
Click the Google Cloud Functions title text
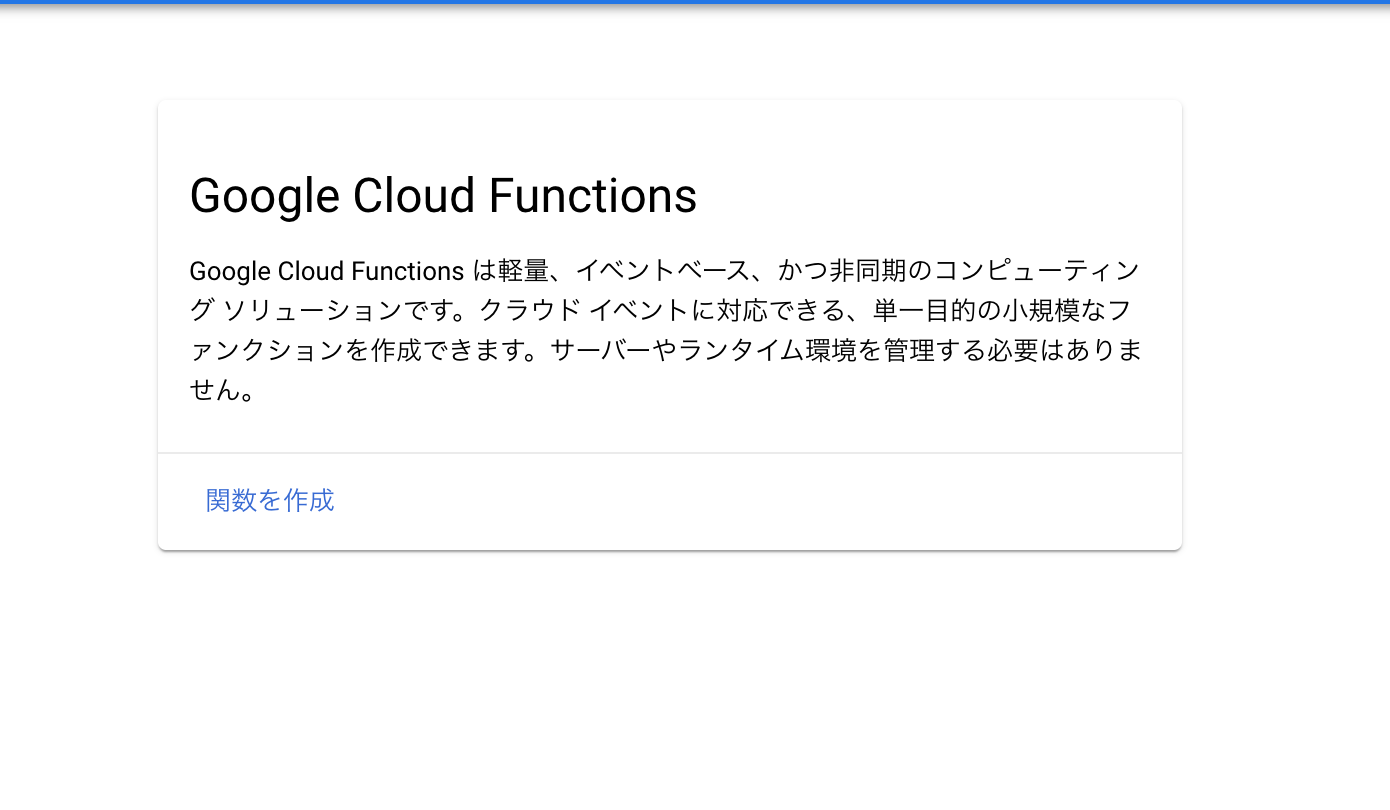(x=443, y=195)
